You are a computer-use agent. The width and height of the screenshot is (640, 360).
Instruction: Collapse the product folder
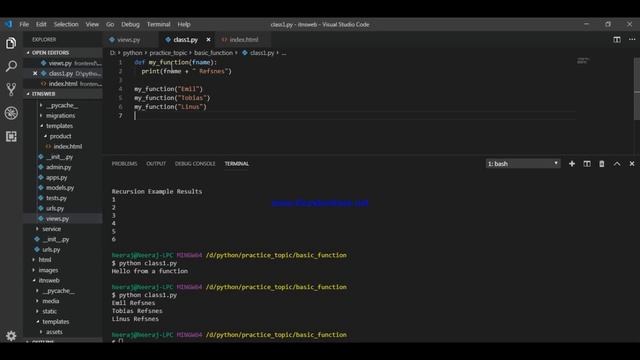(x=60, y=136)
